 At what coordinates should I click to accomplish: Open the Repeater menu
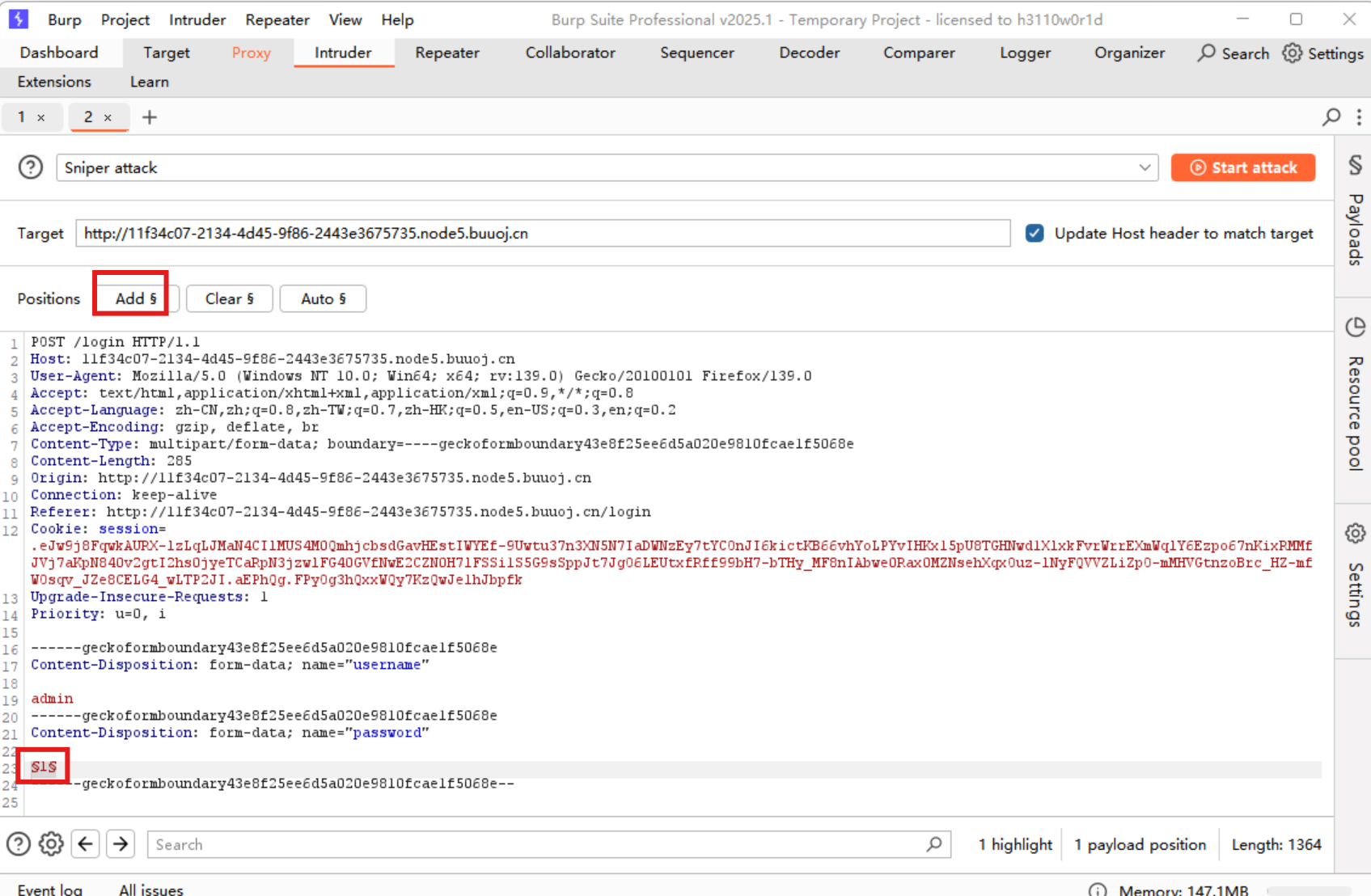tap(277, 19)
